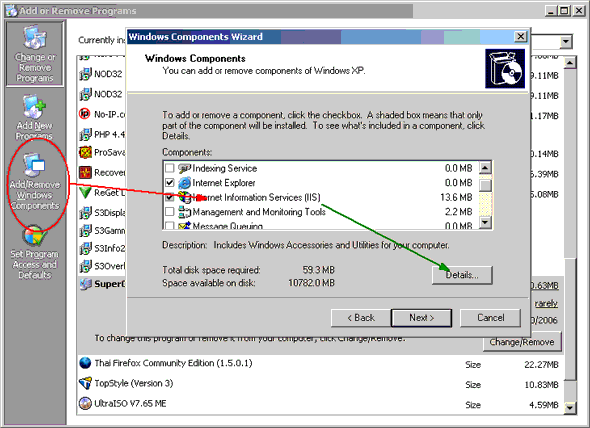The width and height of the screenshot is (590, 428).
Task: Click the PHP 4.4 program icon
Action: point(85,134)
